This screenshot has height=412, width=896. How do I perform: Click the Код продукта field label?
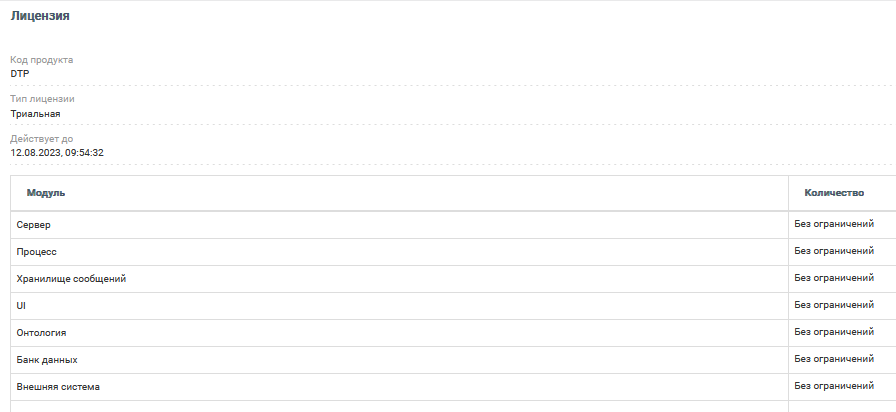click(x=42, y=60)
